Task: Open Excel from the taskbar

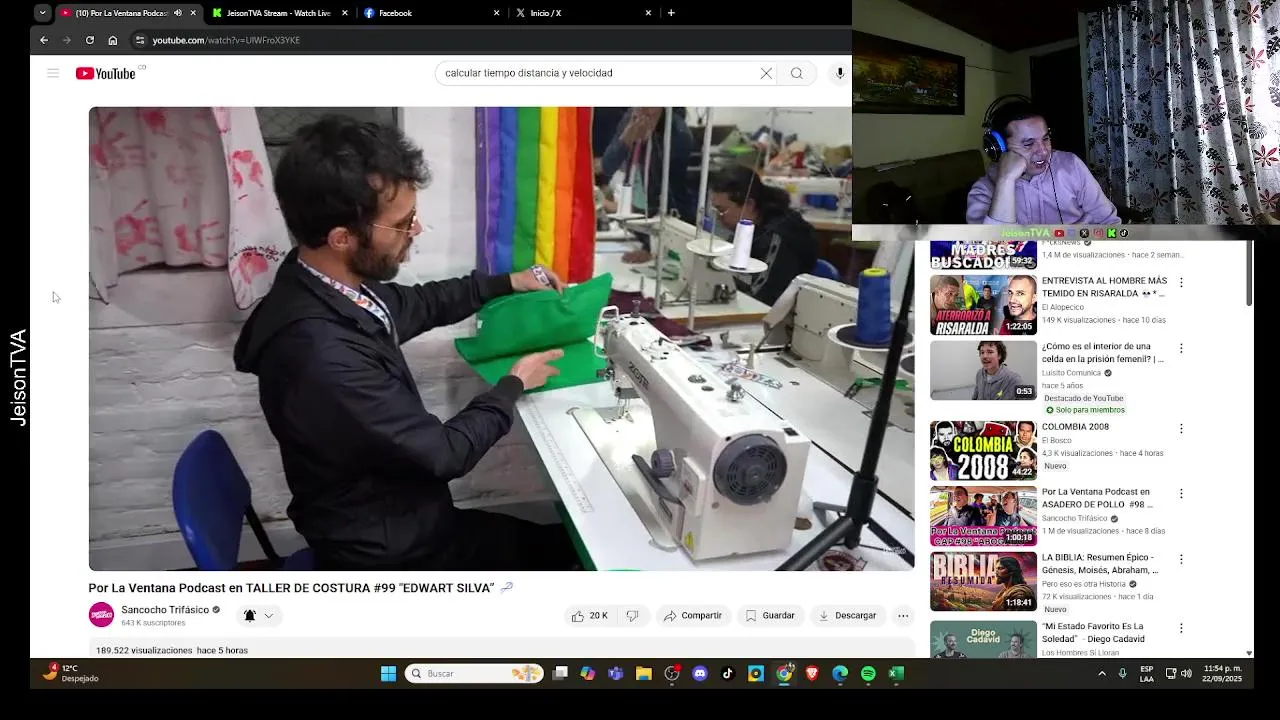Action: pyautogui.click(x=896, y=674)
